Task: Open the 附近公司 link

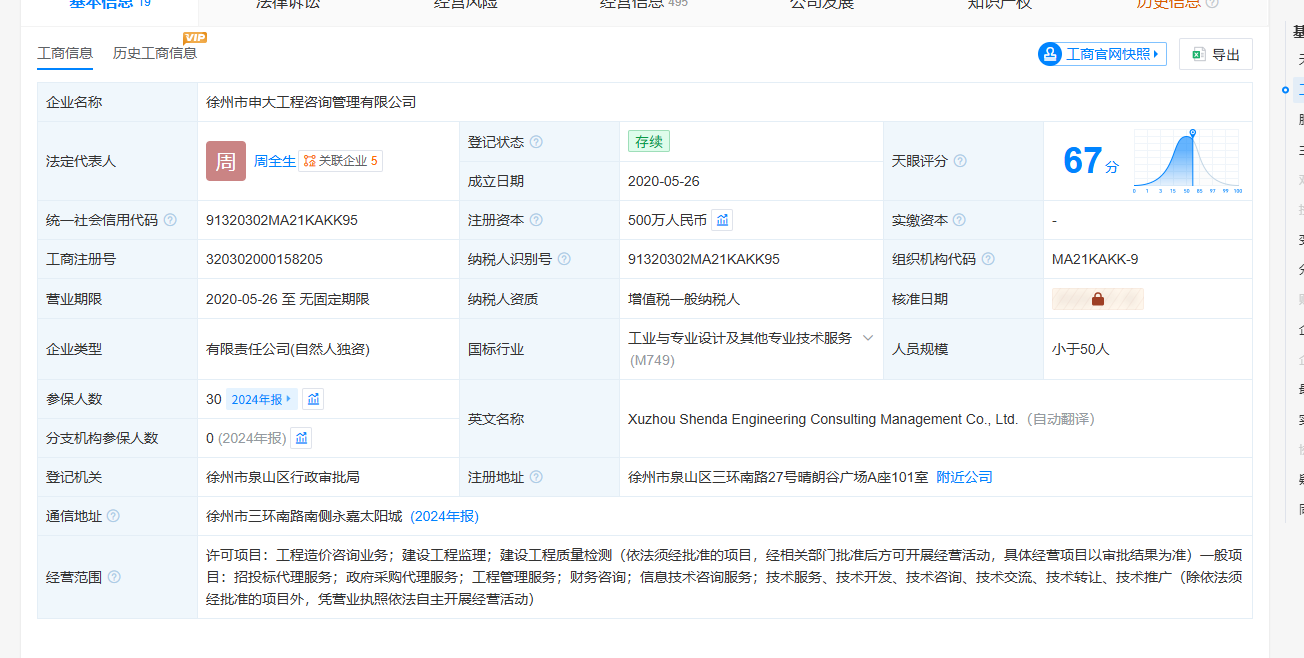Action: 964,478
